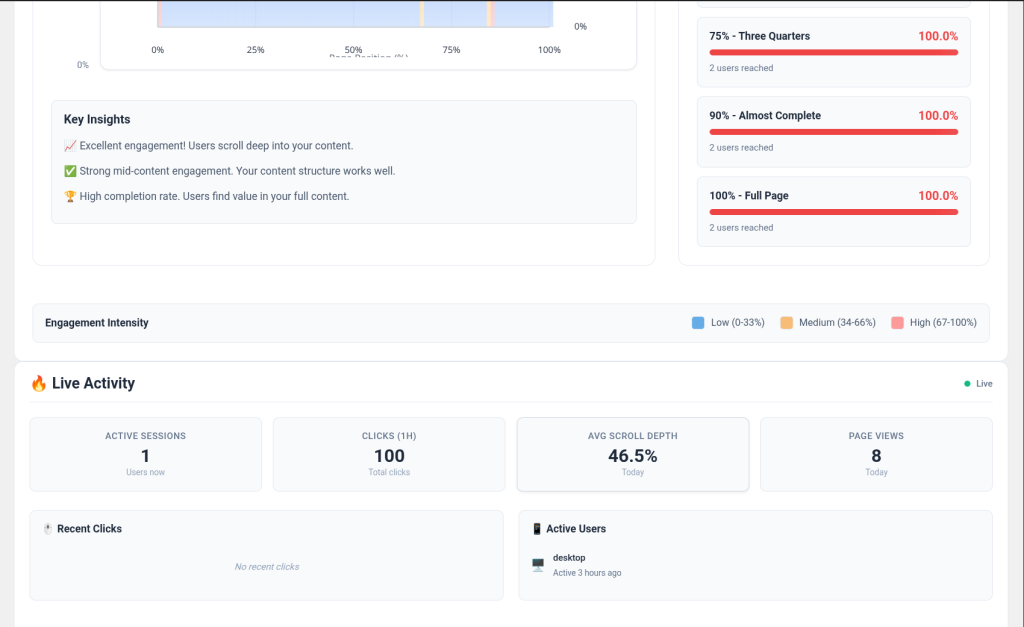Click '2 users reached' under Three Quarters
Screen dimensions: 1024x627
pos(741,68)
